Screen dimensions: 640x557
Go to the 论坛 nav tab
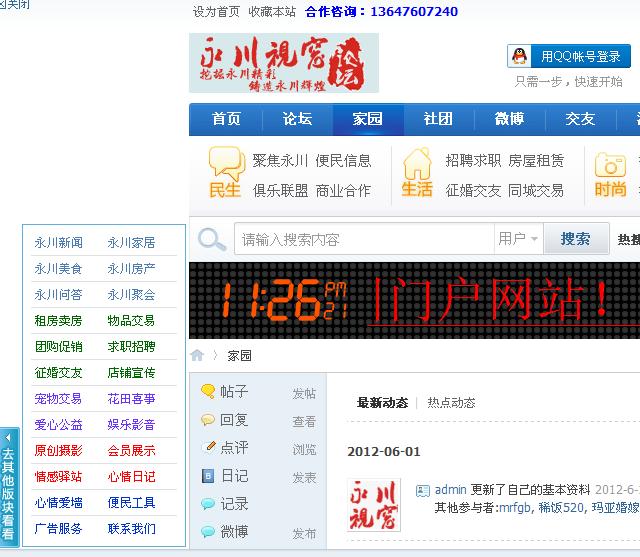pyautogui.click(x=297, y=119)
